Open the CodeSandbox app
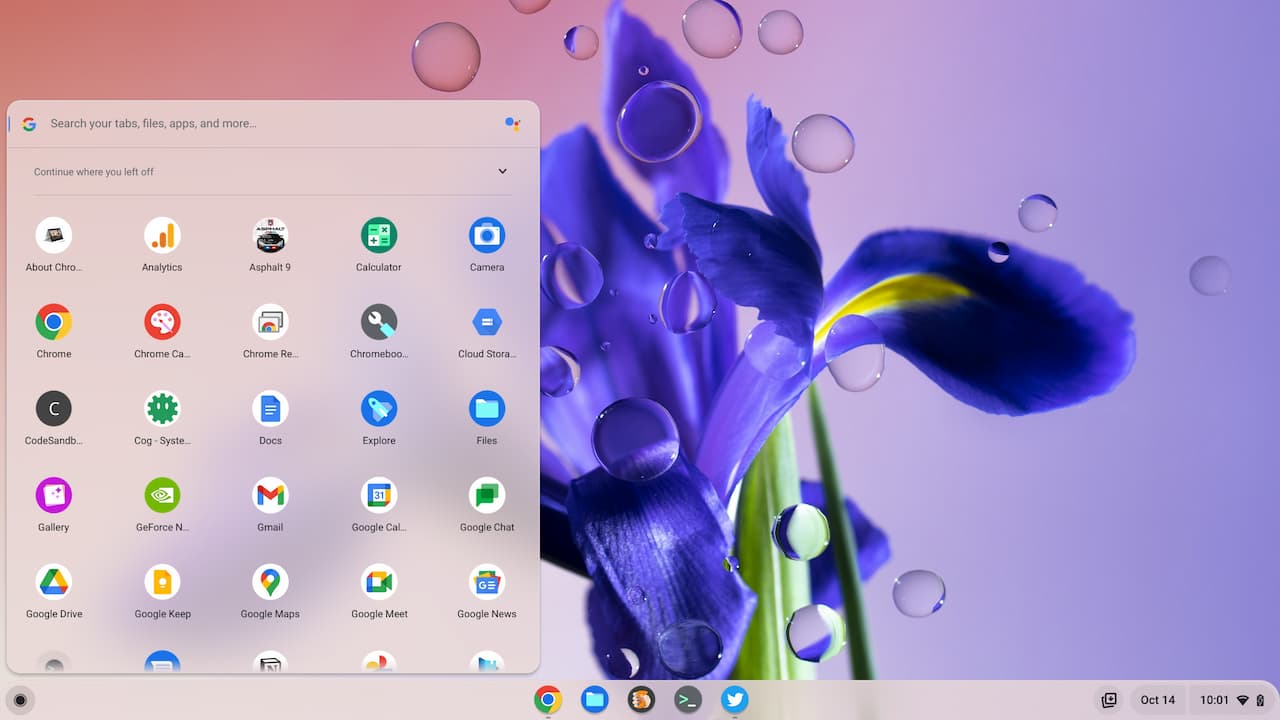Screen dimensions: 1280x720 54,409
